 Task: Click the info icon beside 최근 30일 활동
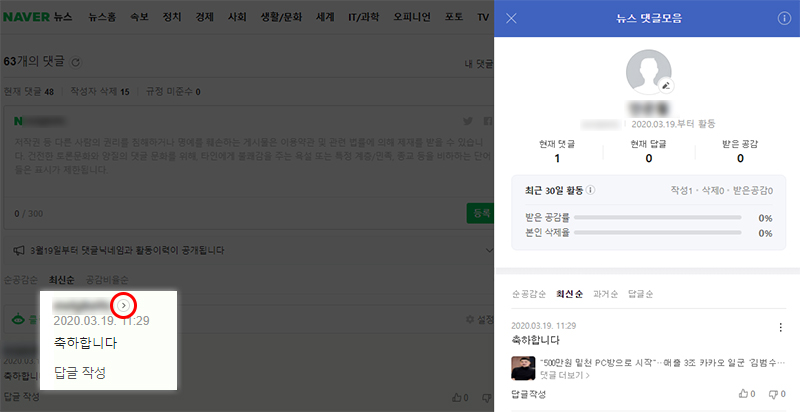590,190
